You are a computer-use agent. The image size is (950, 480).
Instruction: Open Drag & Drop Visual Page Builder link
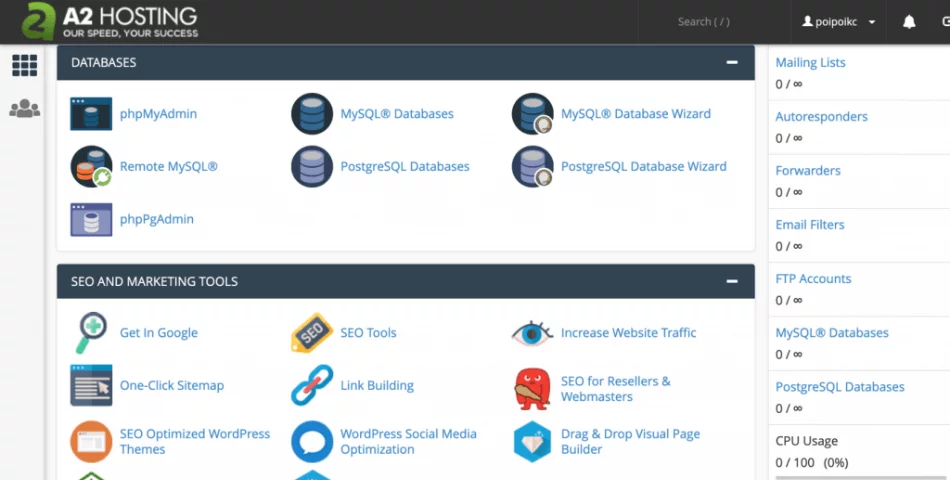[630, 442]
